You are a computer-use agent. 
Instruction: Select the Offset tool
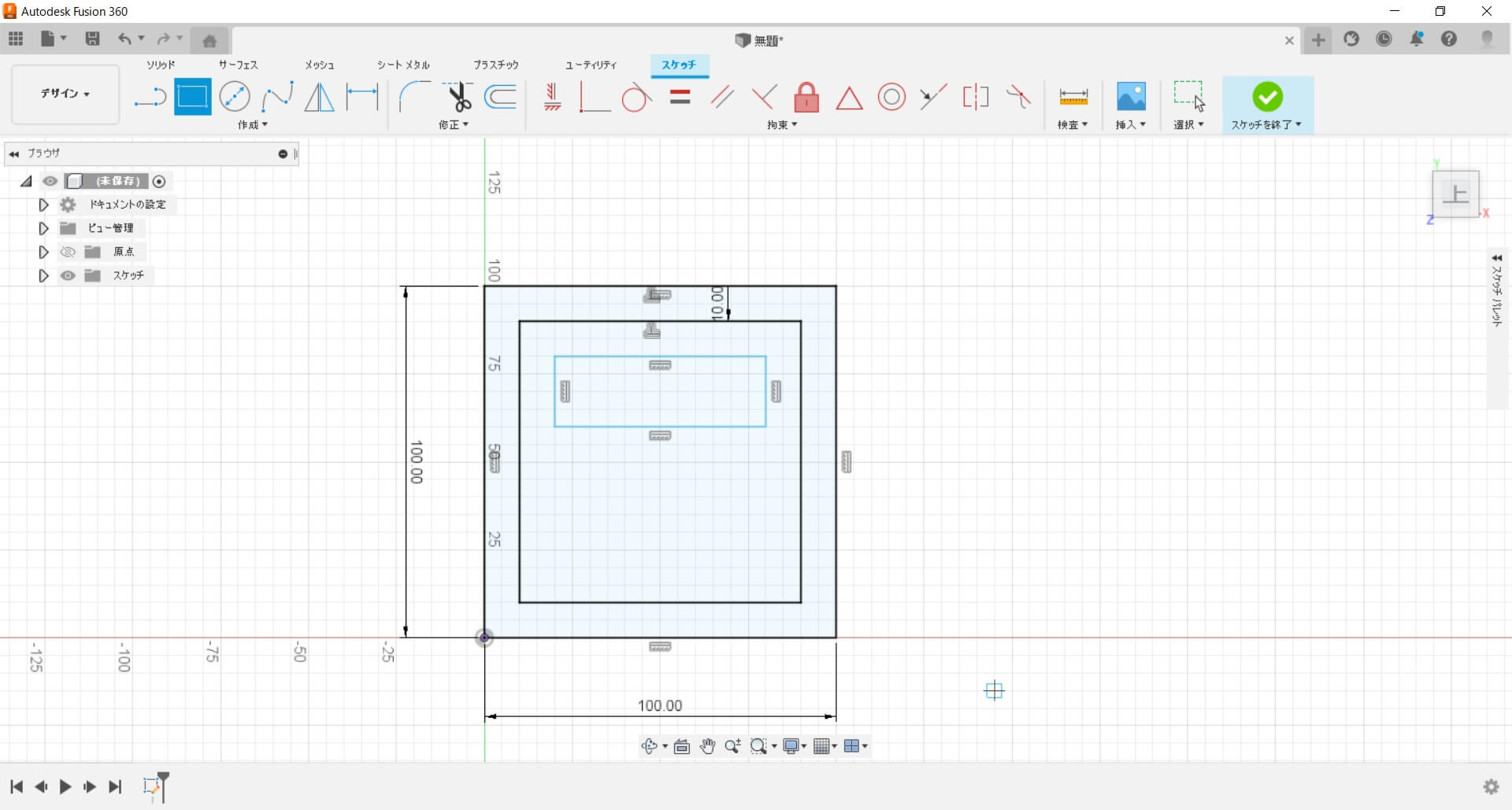(x=501, y=98)
